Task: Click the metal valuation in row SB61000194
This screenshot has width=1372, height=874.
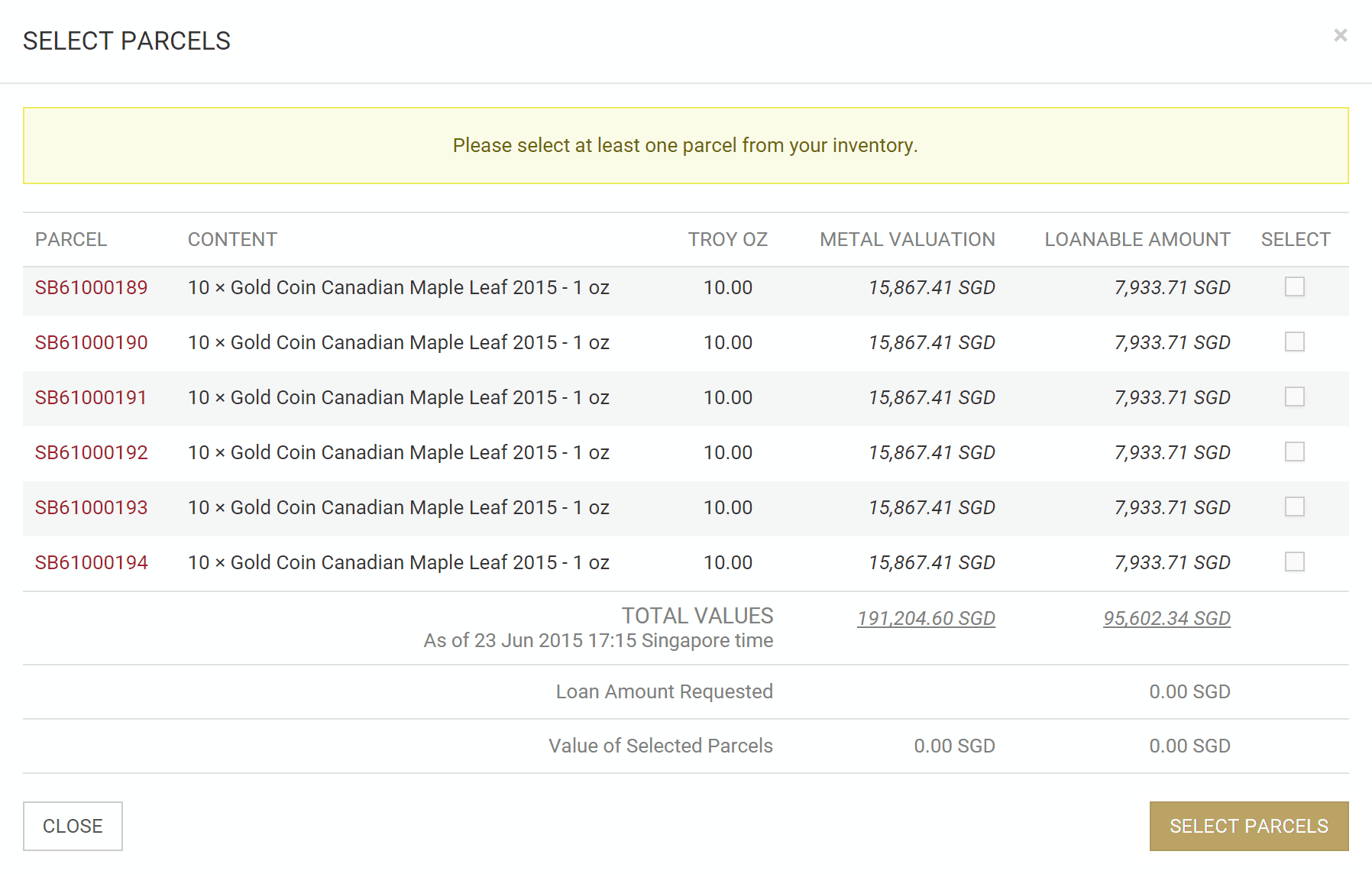Action: (x=931, y=562)
